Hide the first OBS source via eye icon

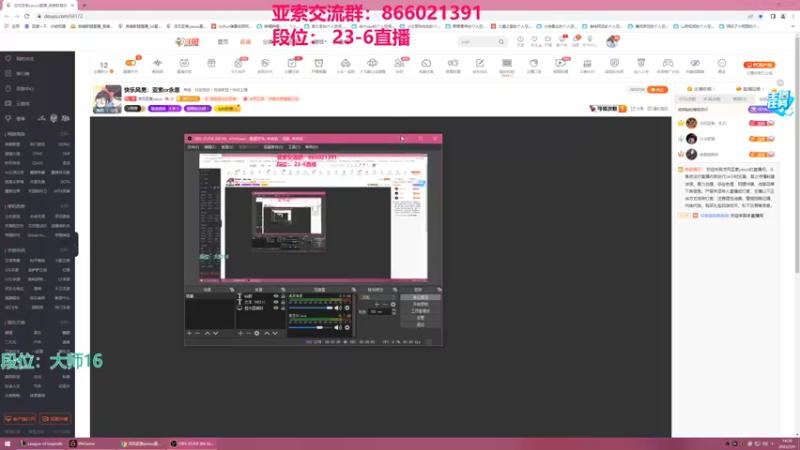(276, 296)
